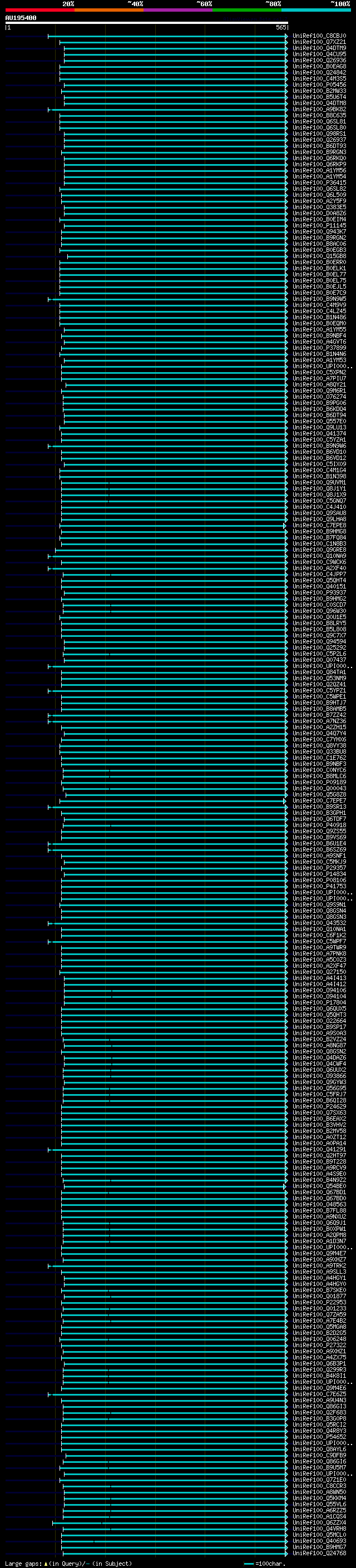Select hit label UniRef100_Q84TA1
Screen dimensions: 356x1568
point(319,672)
